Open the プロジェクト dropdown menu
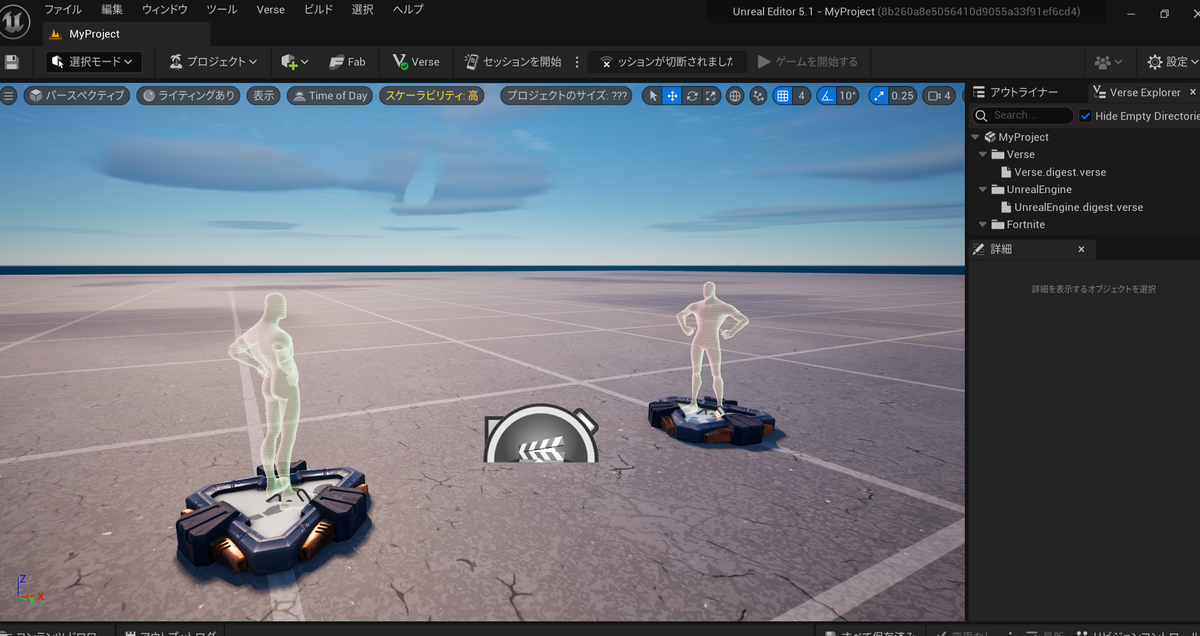This screenshot has height=636, width=1200. (x=213, y=62)
